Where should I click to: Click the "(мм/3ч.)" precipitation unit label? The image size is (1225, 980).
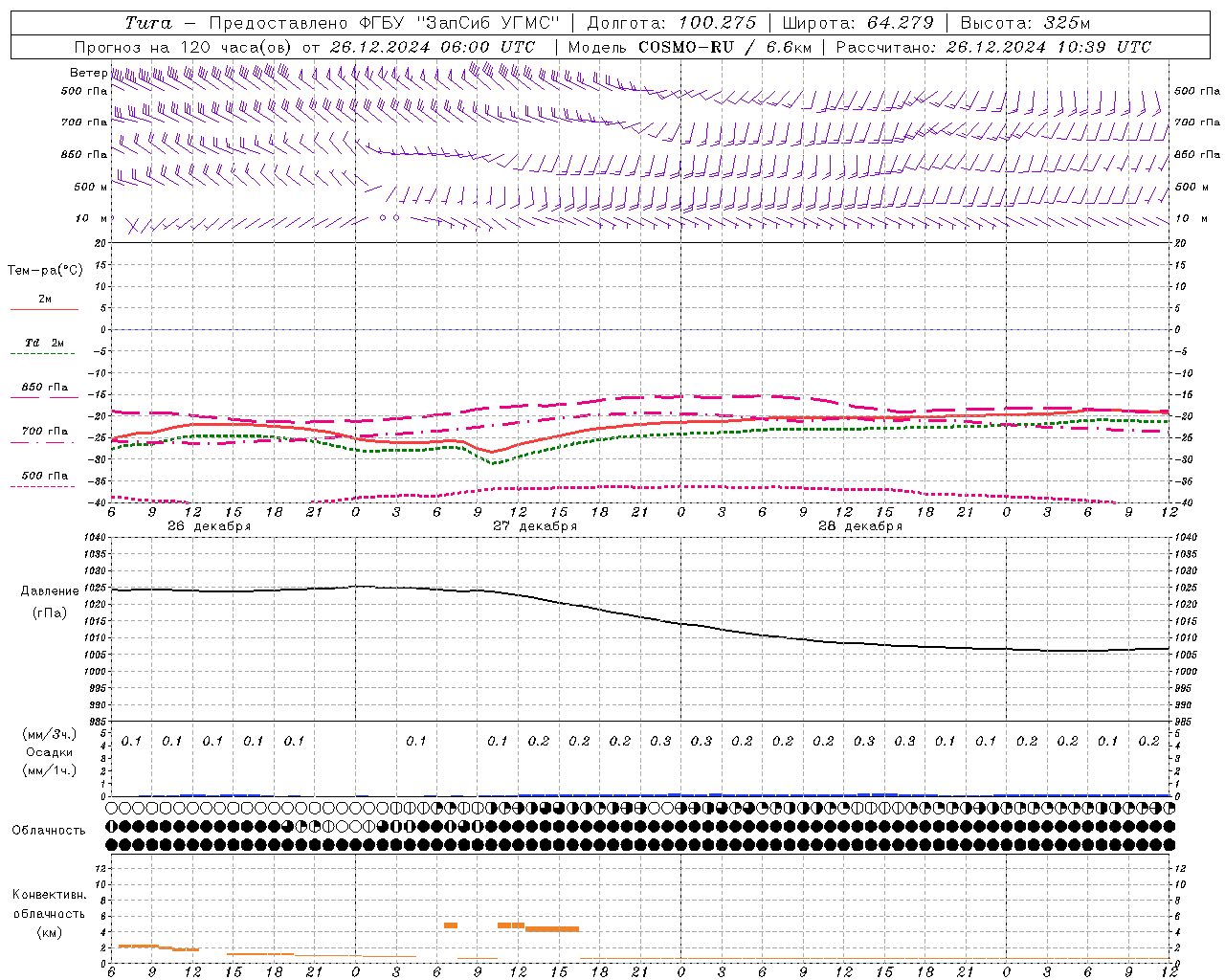49,734
